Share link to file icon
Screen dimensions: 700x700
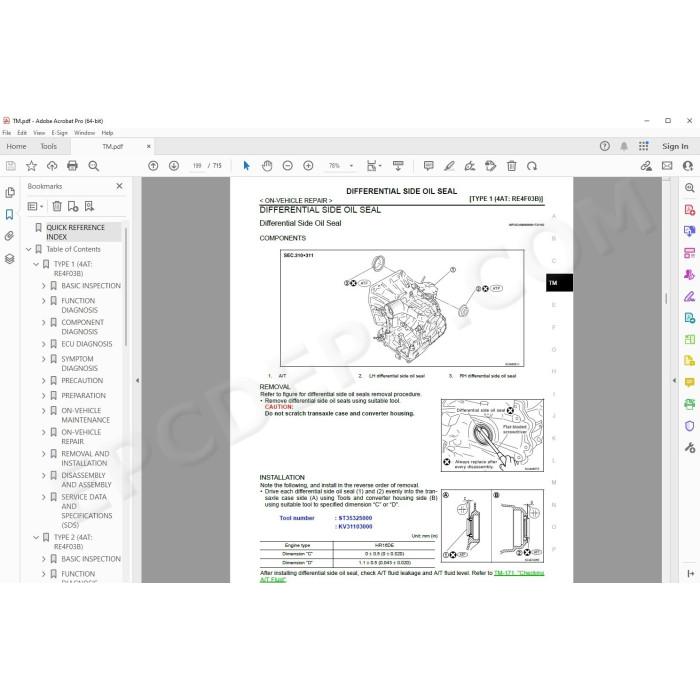[x=646, y=166]
